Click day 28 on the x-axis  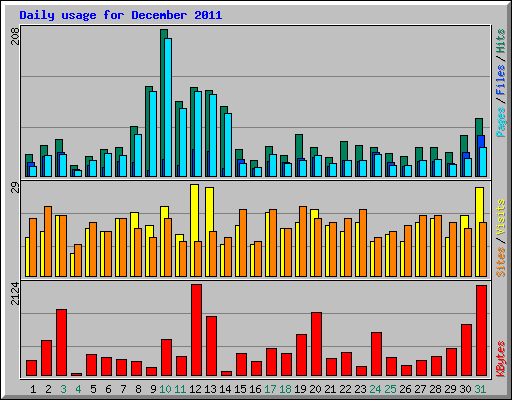(x=435, y=389)
